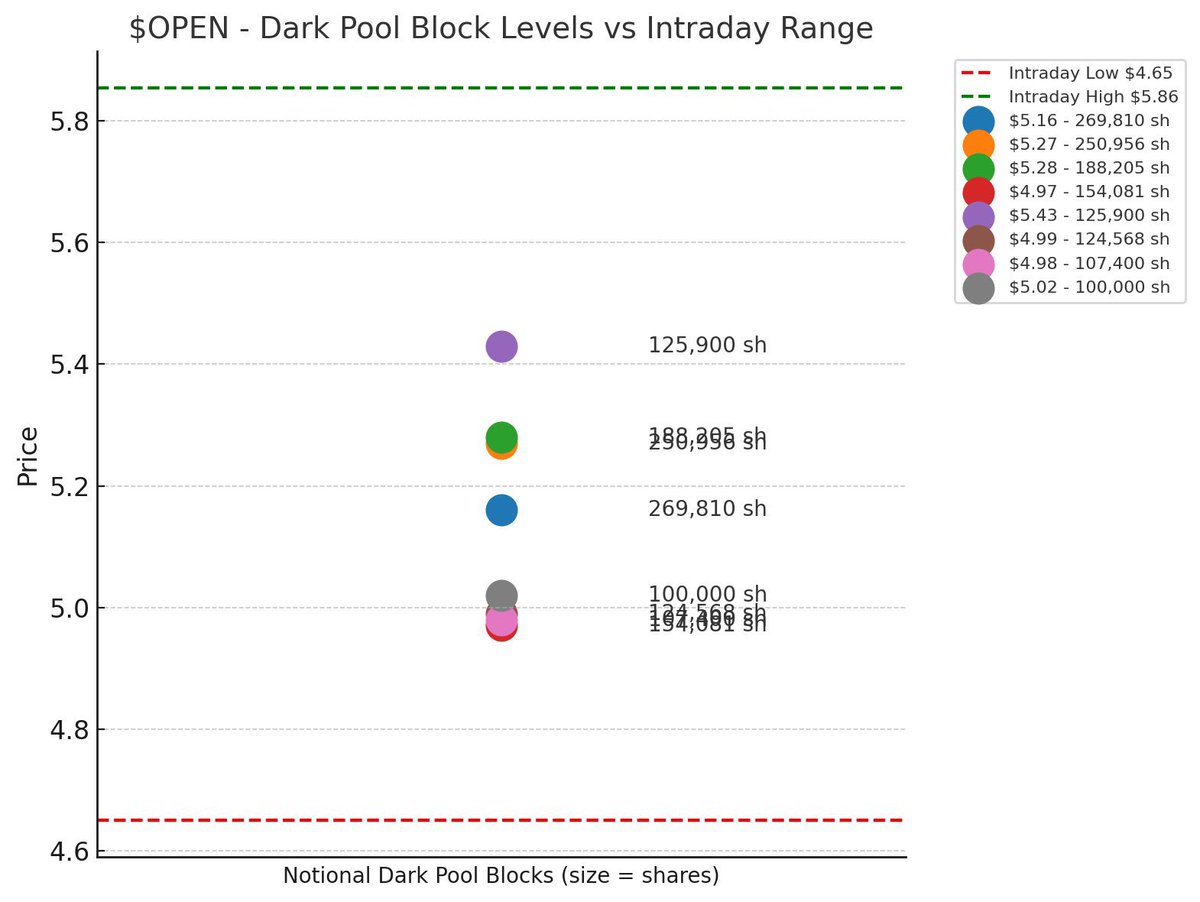Click the legend entry 'Intraday High $5.86'
Viewport: 1200px width, 902px height.
click(1069, 97)
